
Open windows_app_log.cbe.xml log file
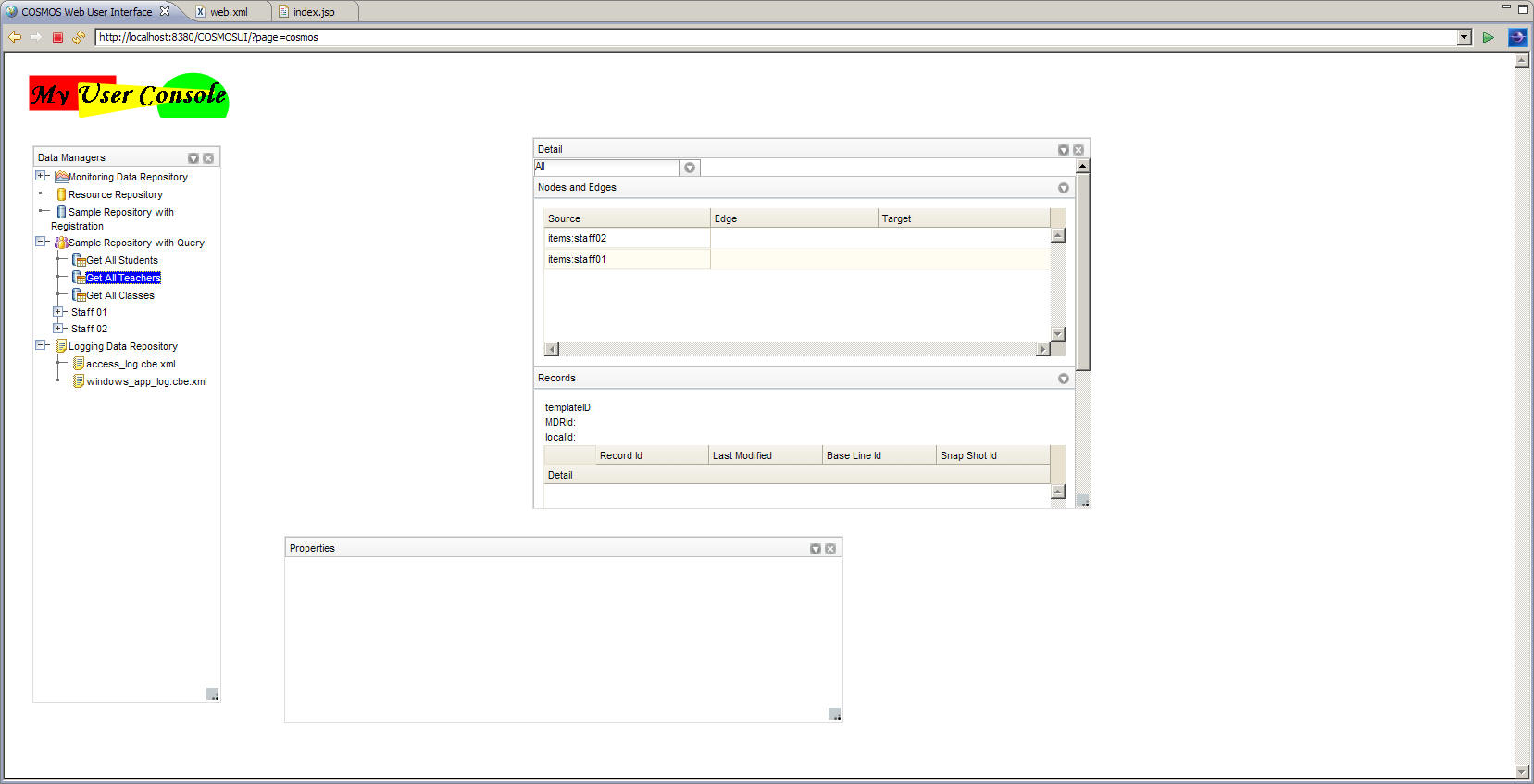click(146, 381)
